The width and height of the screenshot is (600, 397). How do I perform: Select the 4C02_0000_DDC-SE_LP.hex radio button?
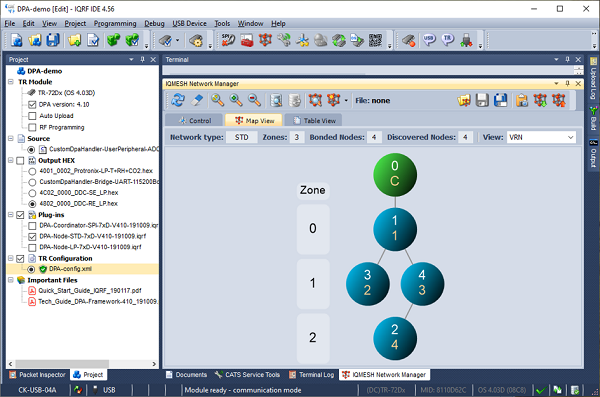click(32, 193)
